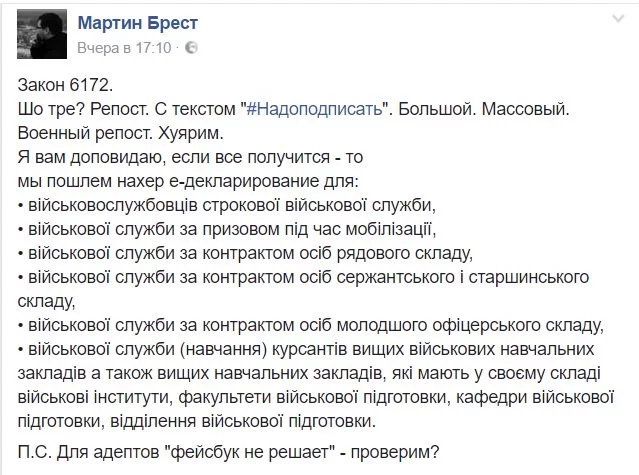Click the bullet mentioning сержантського і старшинського
639x475 pixels.
pos(300,275)
